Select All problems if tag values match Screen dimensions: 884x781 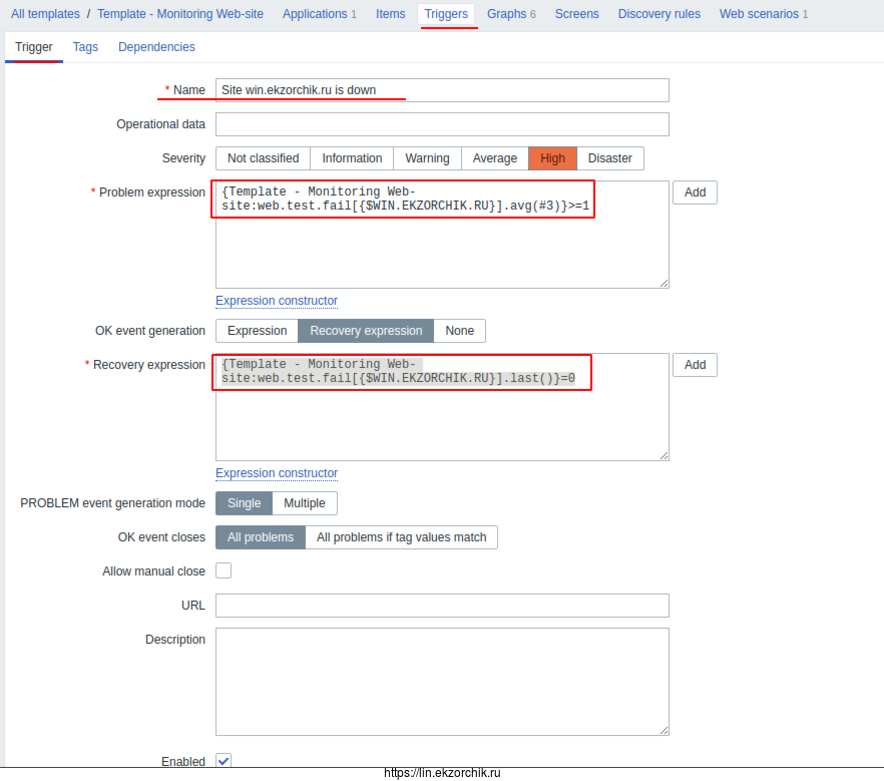[401, 537]
